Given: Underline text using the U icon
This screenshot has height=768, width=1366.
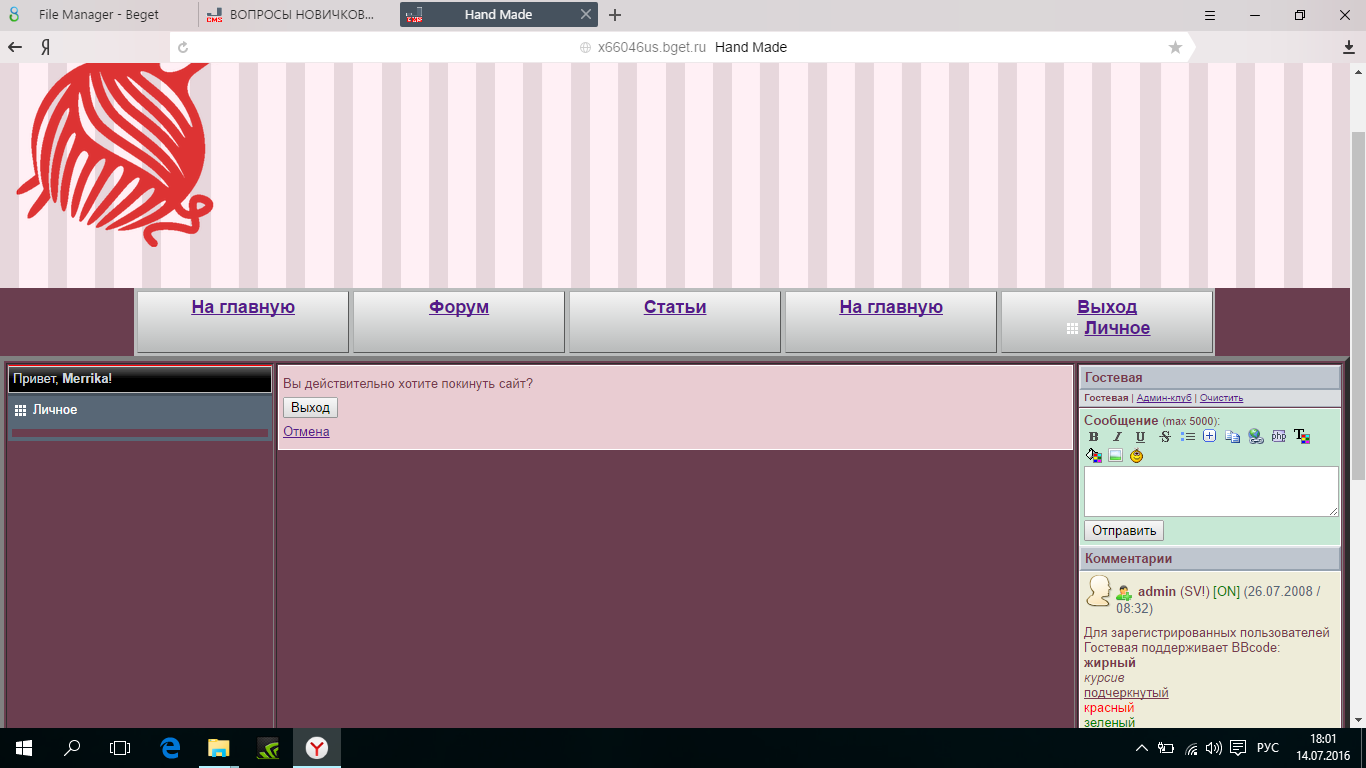Looking at the screenshot, I should [1140, 437].
